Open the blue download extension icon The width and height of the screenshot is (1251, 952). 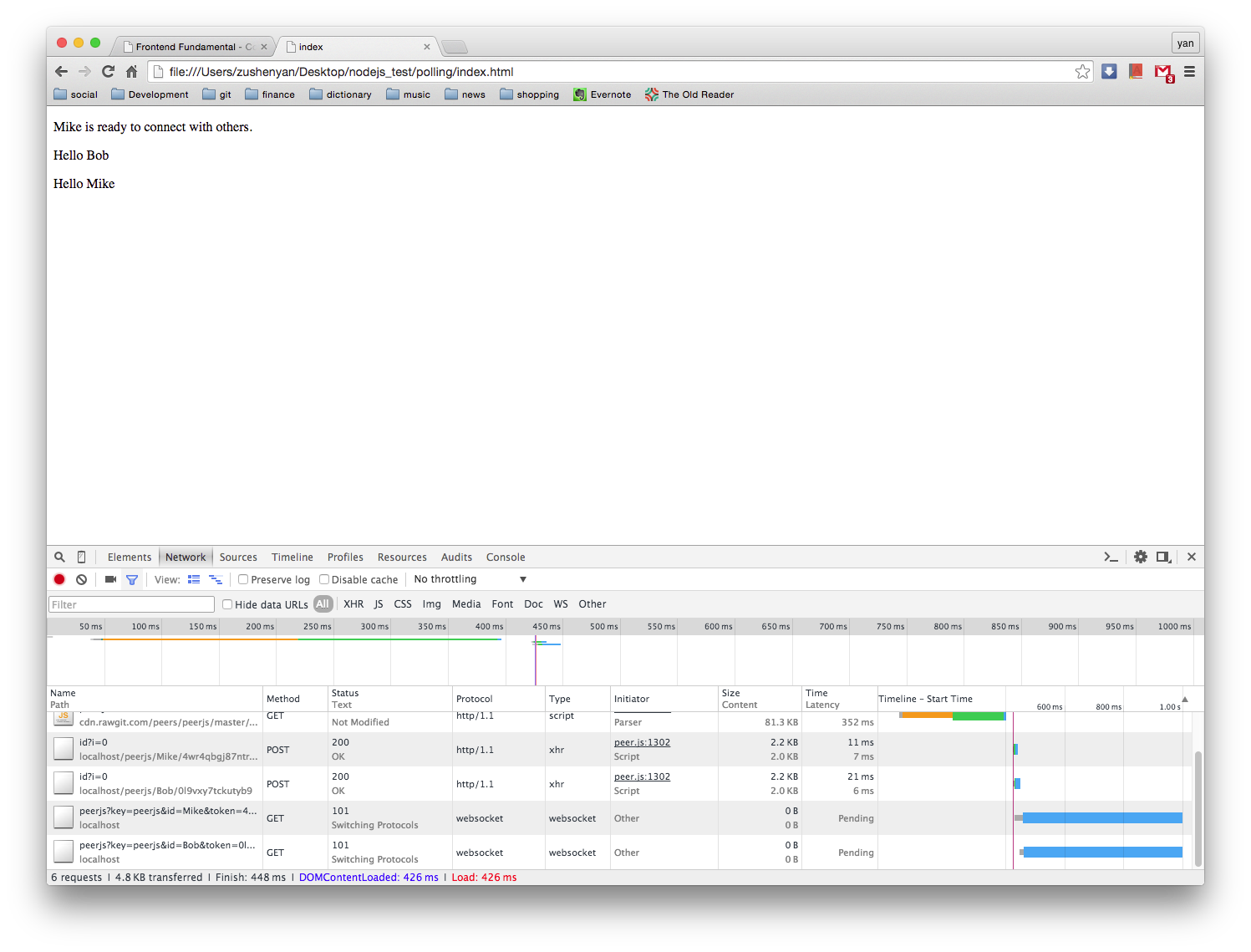[x=1109, y=72]
